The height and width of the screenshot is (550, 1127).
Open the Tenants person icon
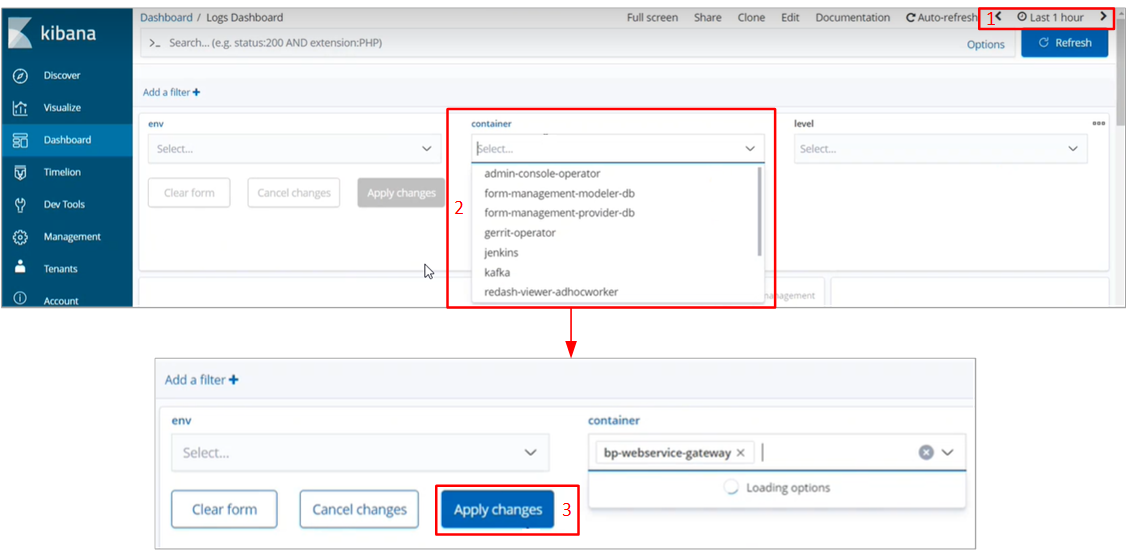(21, 267)
